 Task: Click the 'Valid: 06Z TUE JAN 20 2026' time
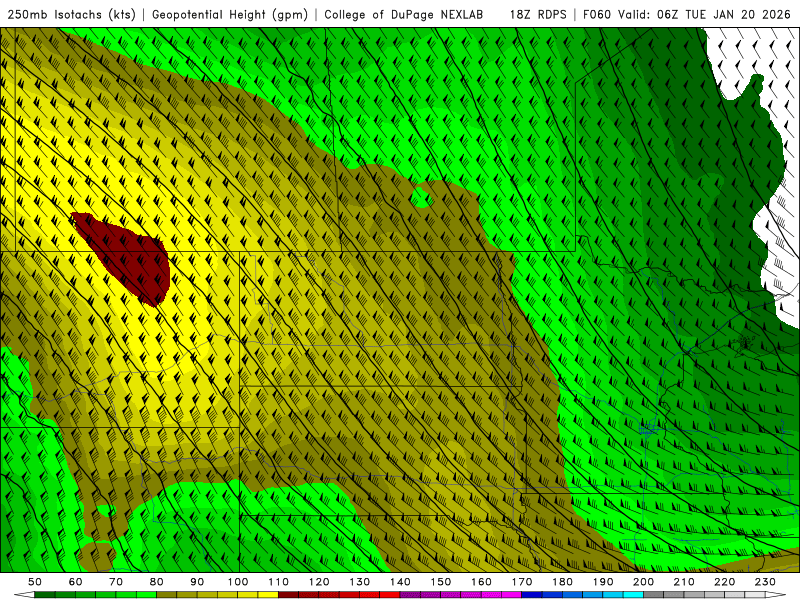click(x=704, y=14)
